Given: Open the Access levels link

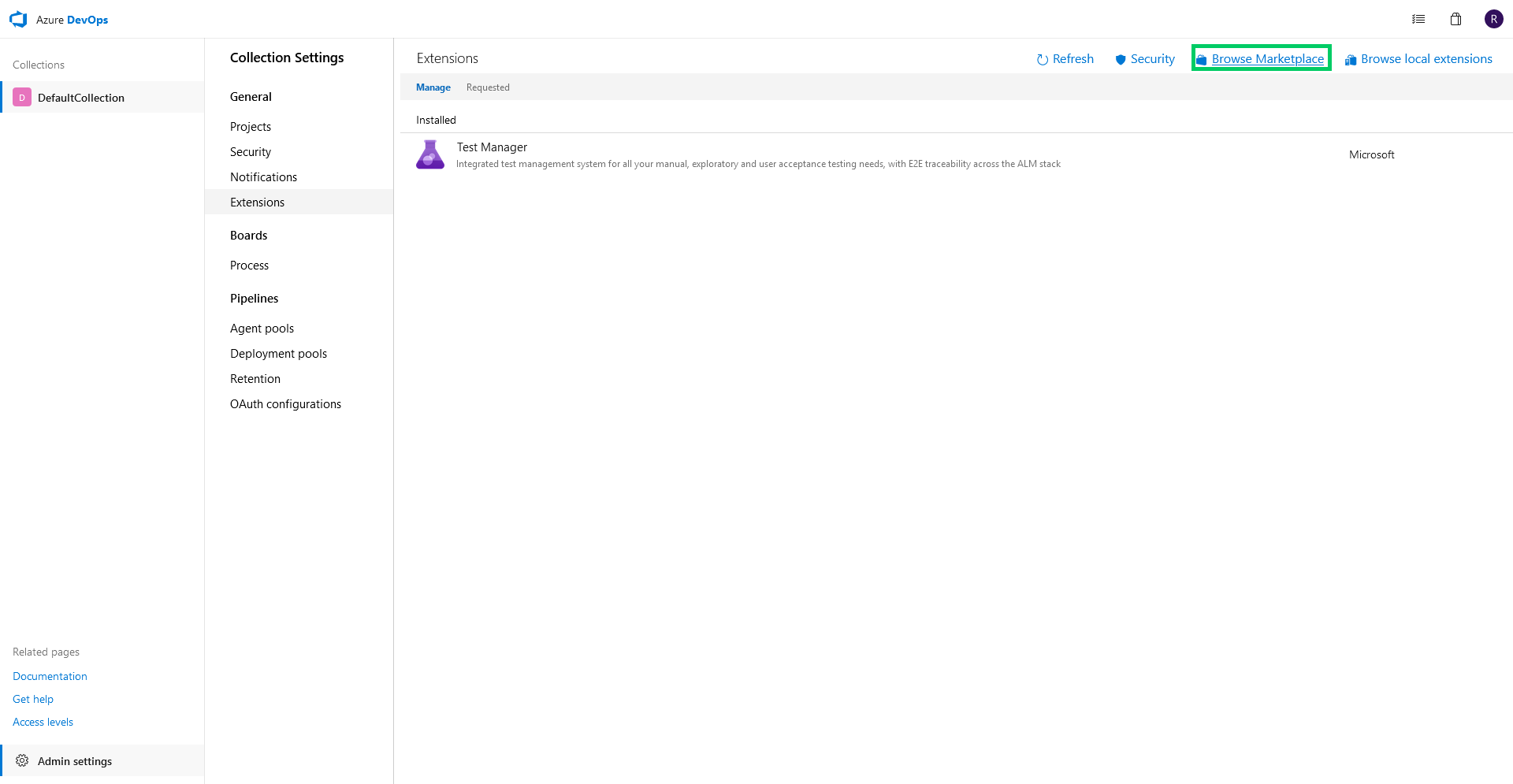Looking at the screenshot, I should coord(43,722).
